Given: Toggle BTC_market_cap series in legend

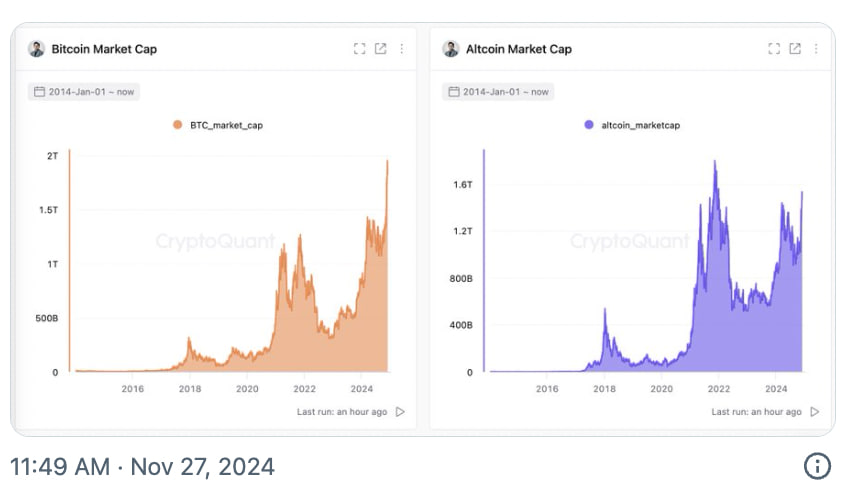Looking at the screenshot, I should (x=218, y=125).
